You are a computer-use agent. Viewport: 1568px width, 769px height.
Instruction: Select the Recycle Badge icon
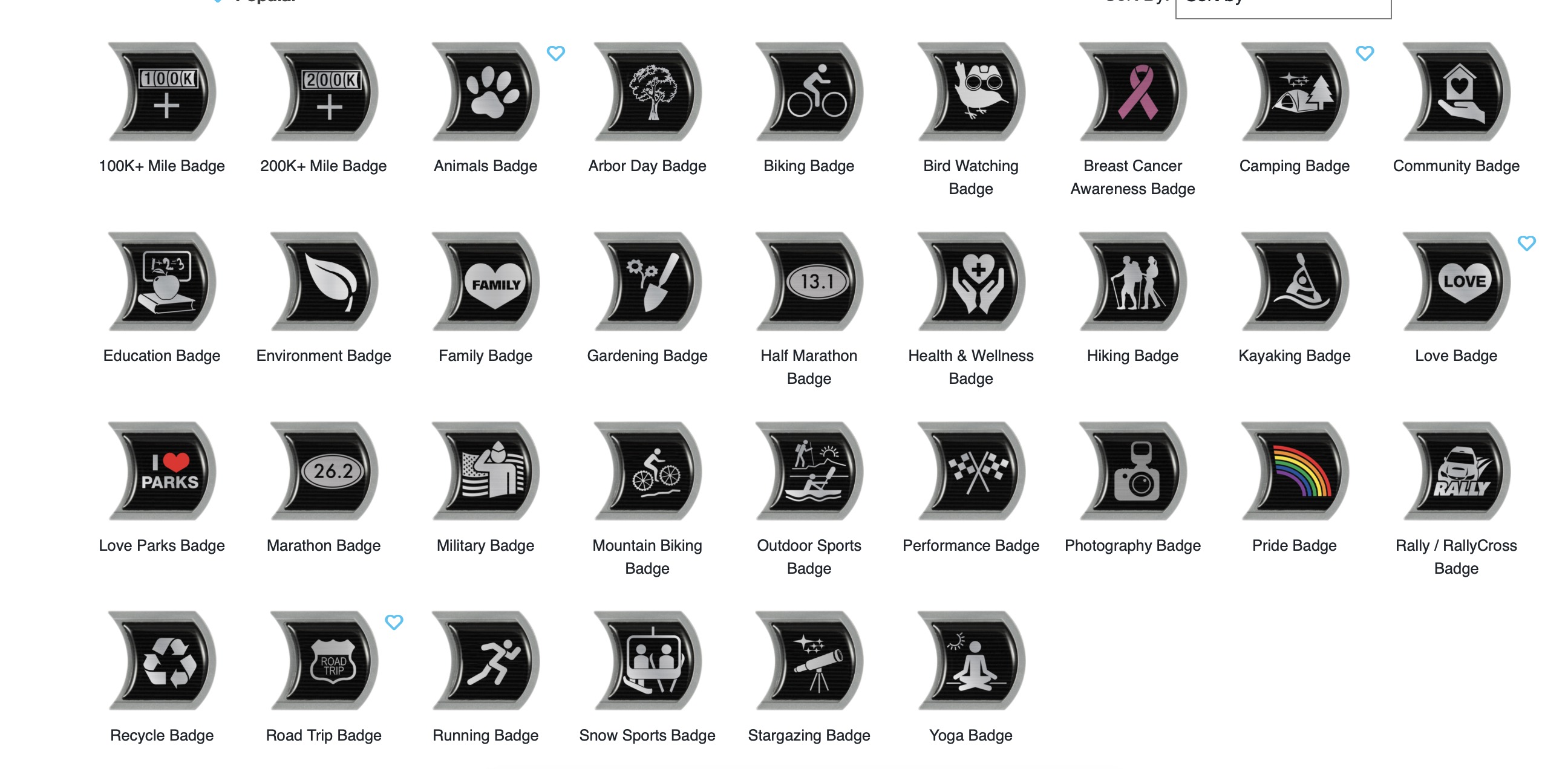[x=162, y=661]
